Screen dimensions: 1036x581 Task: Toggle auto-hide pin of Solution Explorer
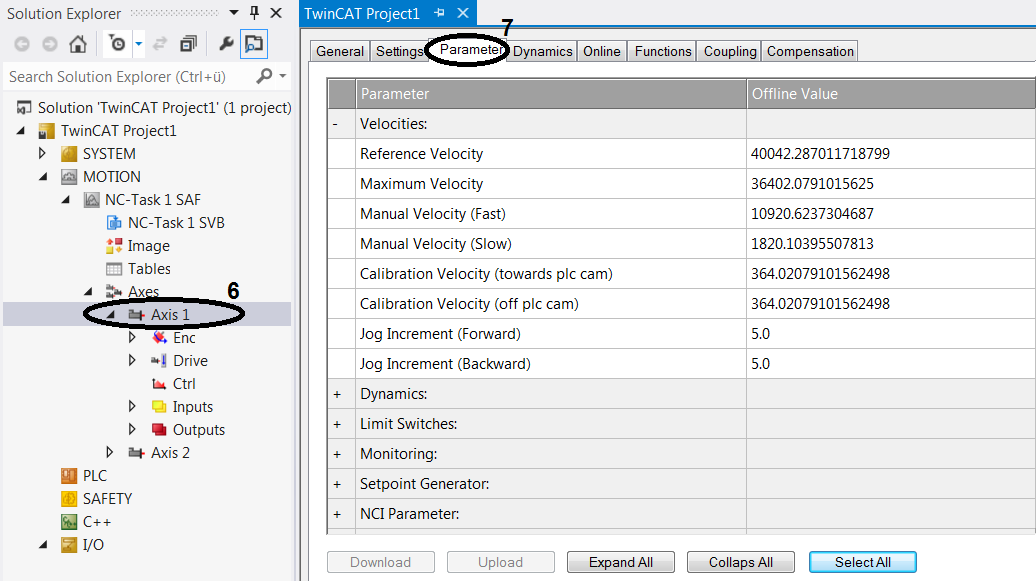pyautogui.click(x=254, y=13)
